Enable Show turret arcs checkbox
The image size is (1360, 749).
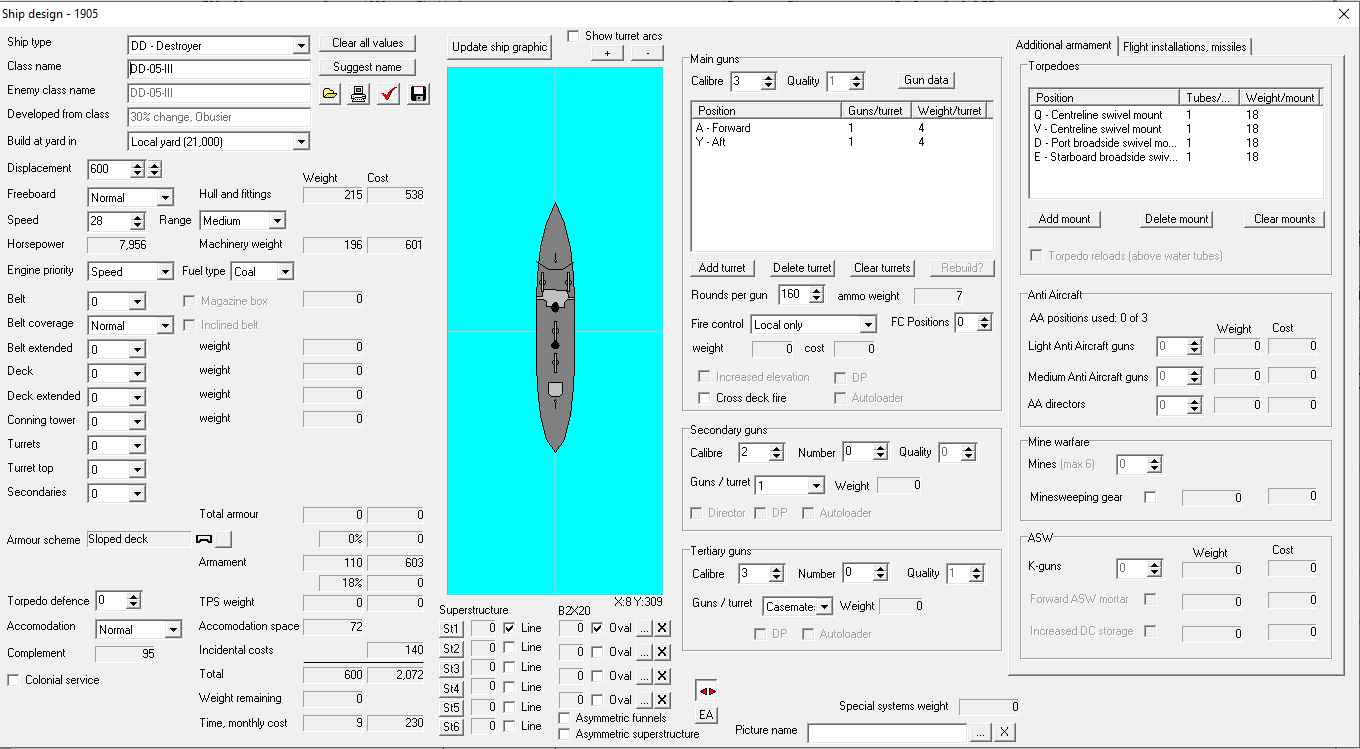click(574, 36)
